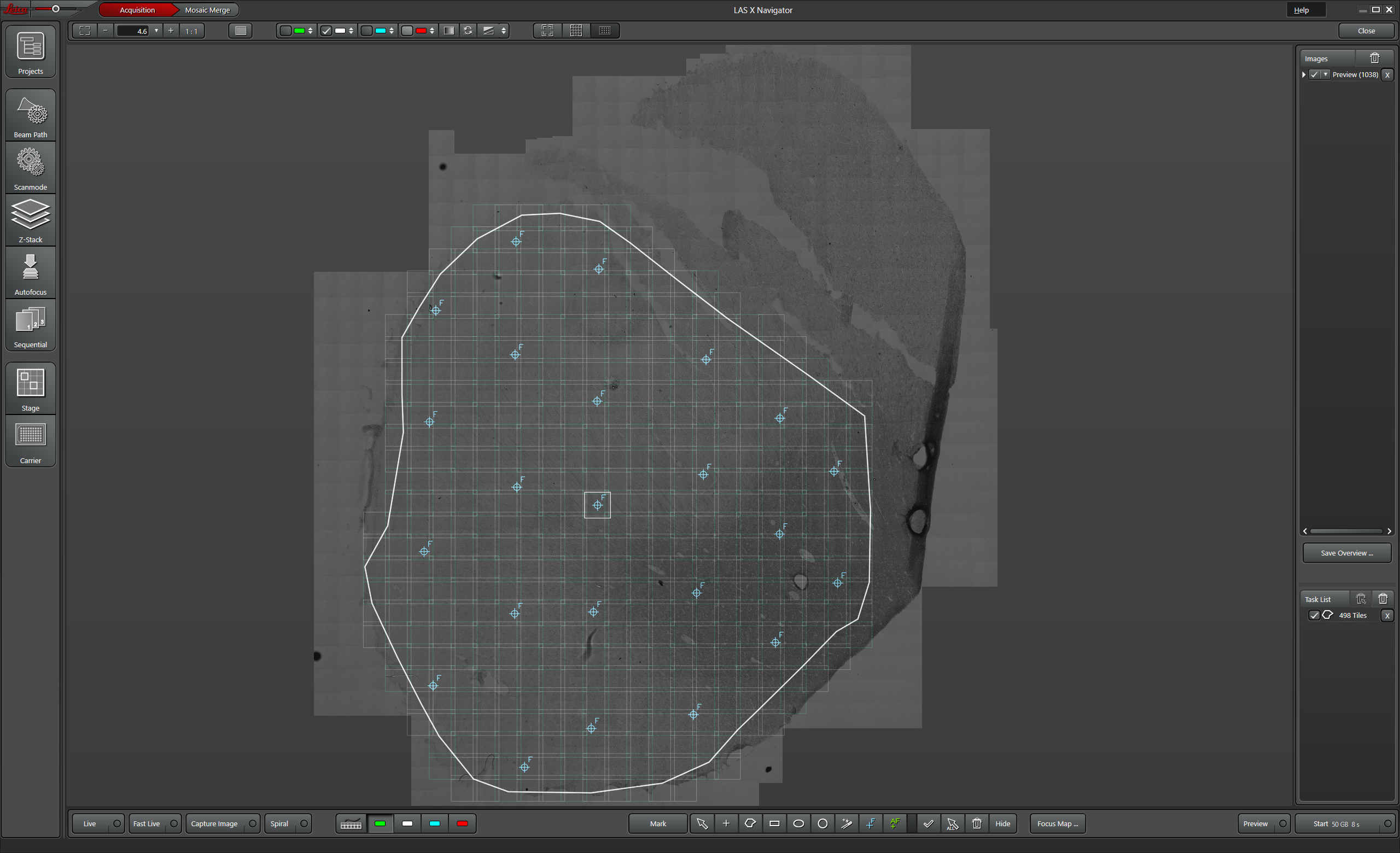Open the Help menu

point(1301,10)
